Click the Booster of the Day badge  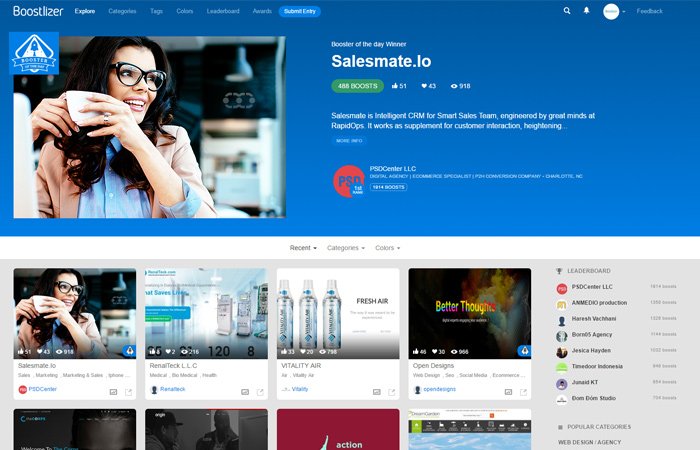click(x=34, y=53)
